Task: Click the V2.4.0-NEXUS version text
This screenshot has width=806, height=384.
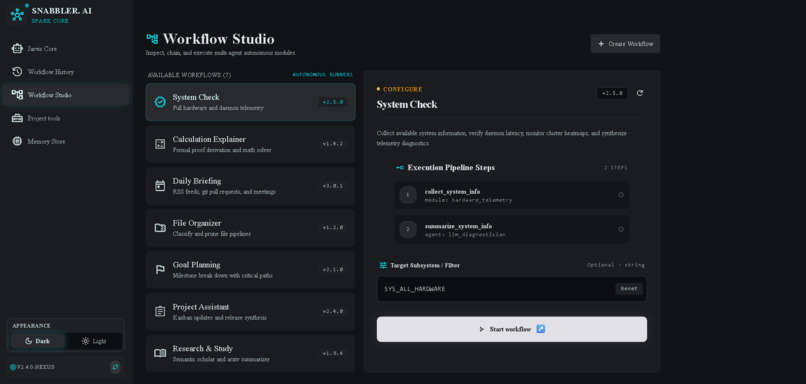Action: [35, 367]
